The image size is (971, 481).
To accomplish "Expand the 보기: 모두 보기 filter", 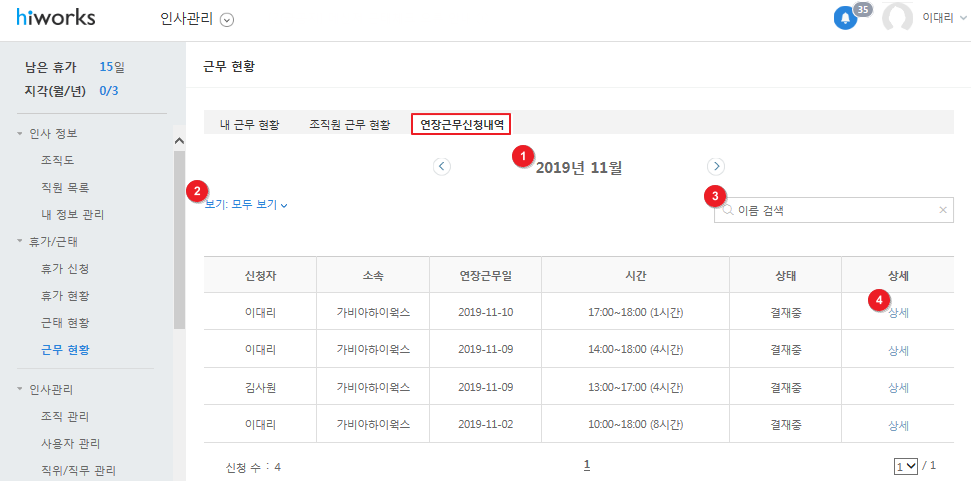I will click(x=246, y=205).
